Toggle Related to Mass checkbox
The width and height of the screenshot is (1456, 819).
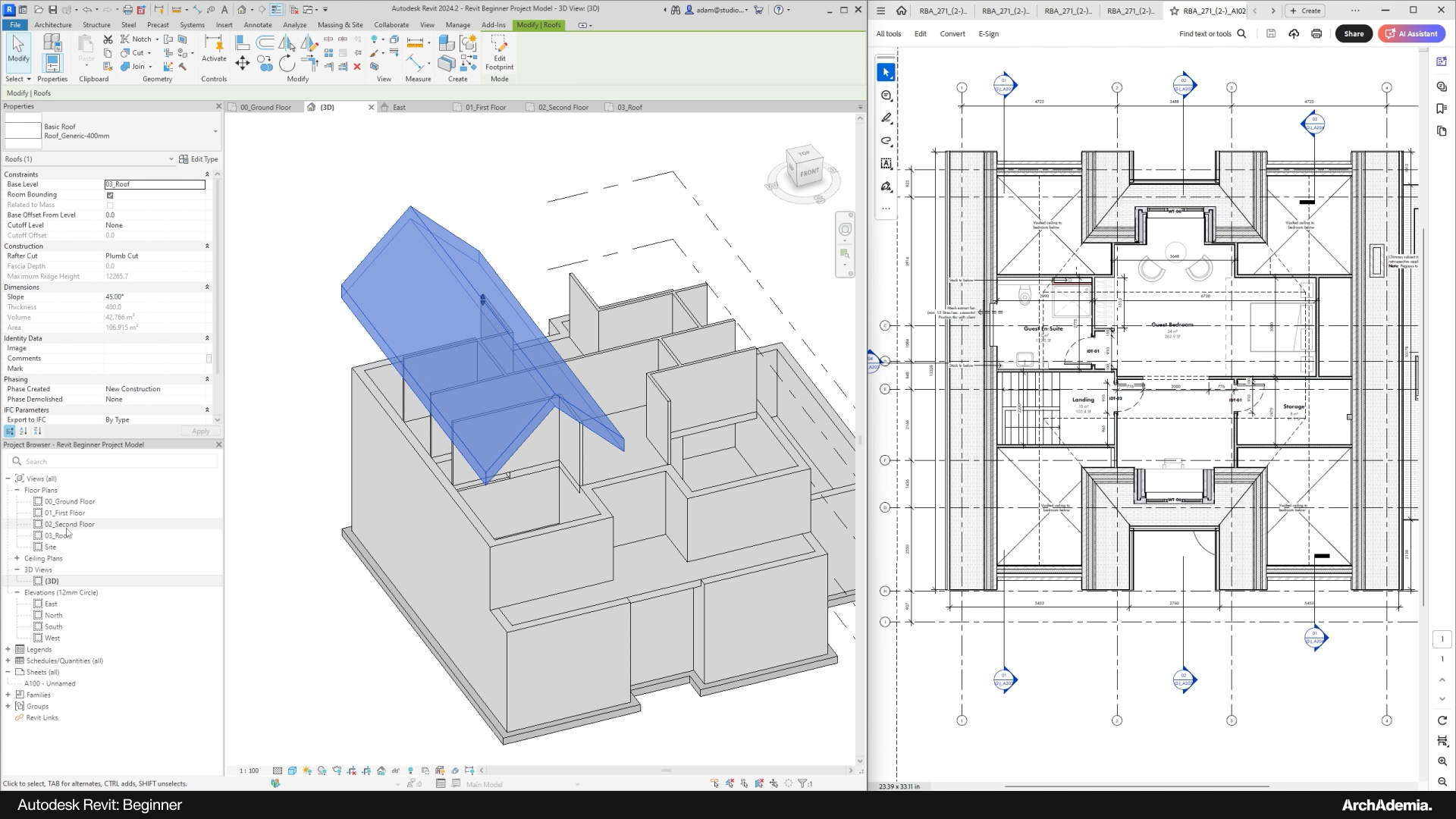pos(110,206)
